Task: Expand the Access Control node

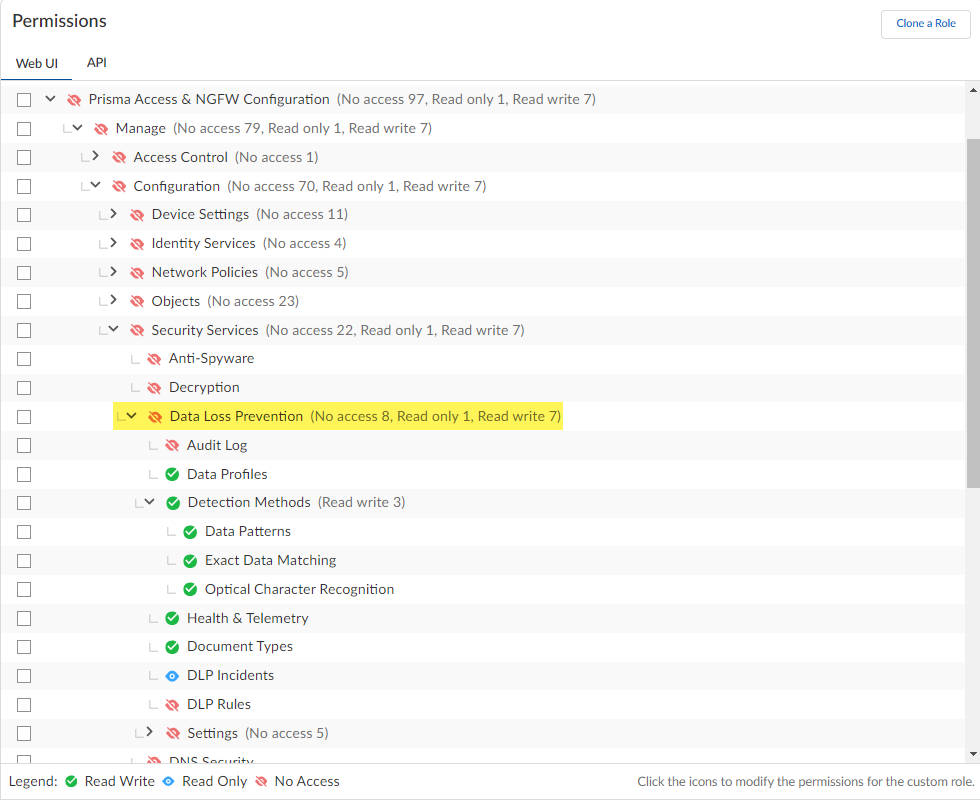Action: (96, 156)
